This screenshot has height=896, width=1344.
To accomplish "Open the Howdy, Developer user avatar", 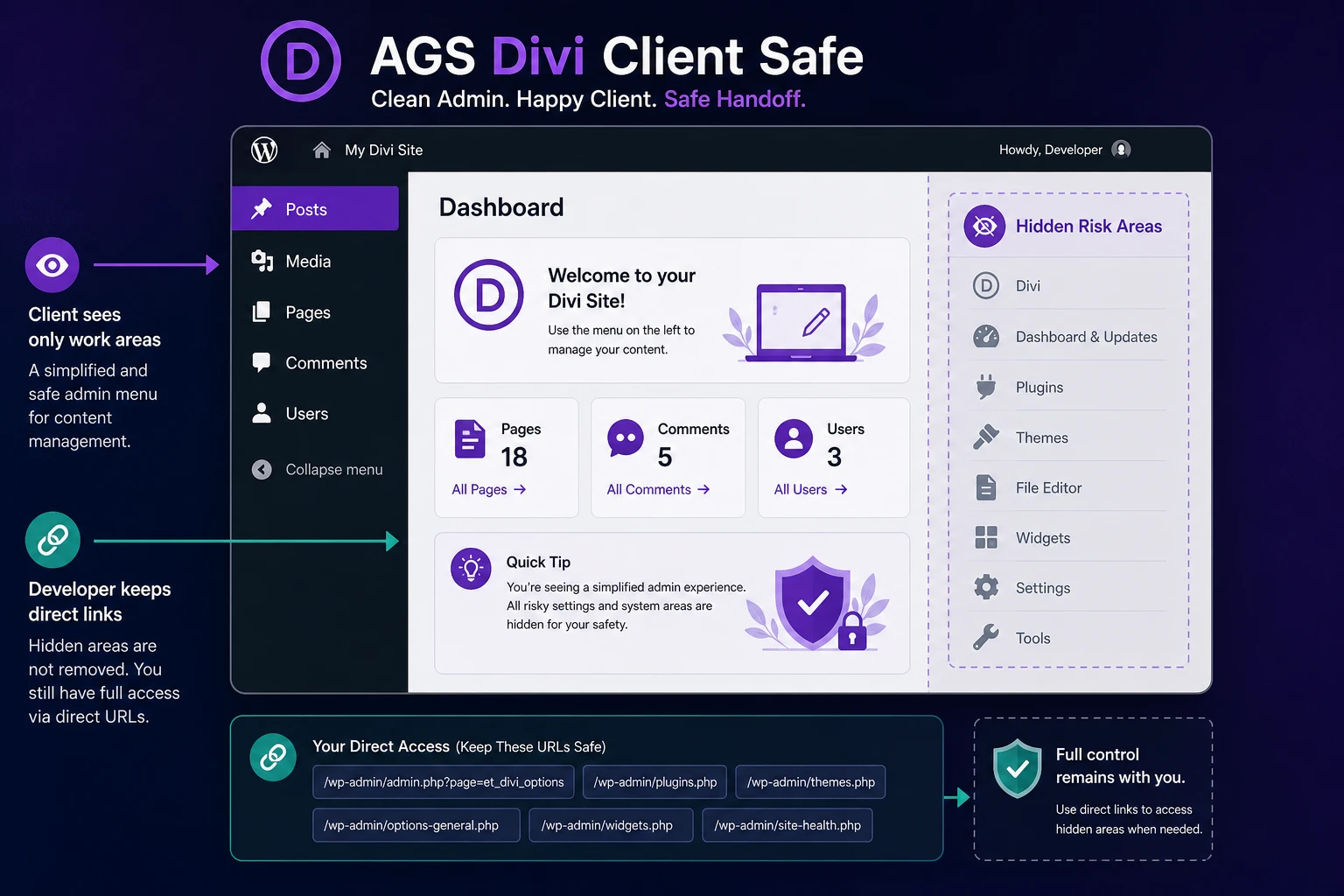I will point(1121,150).
